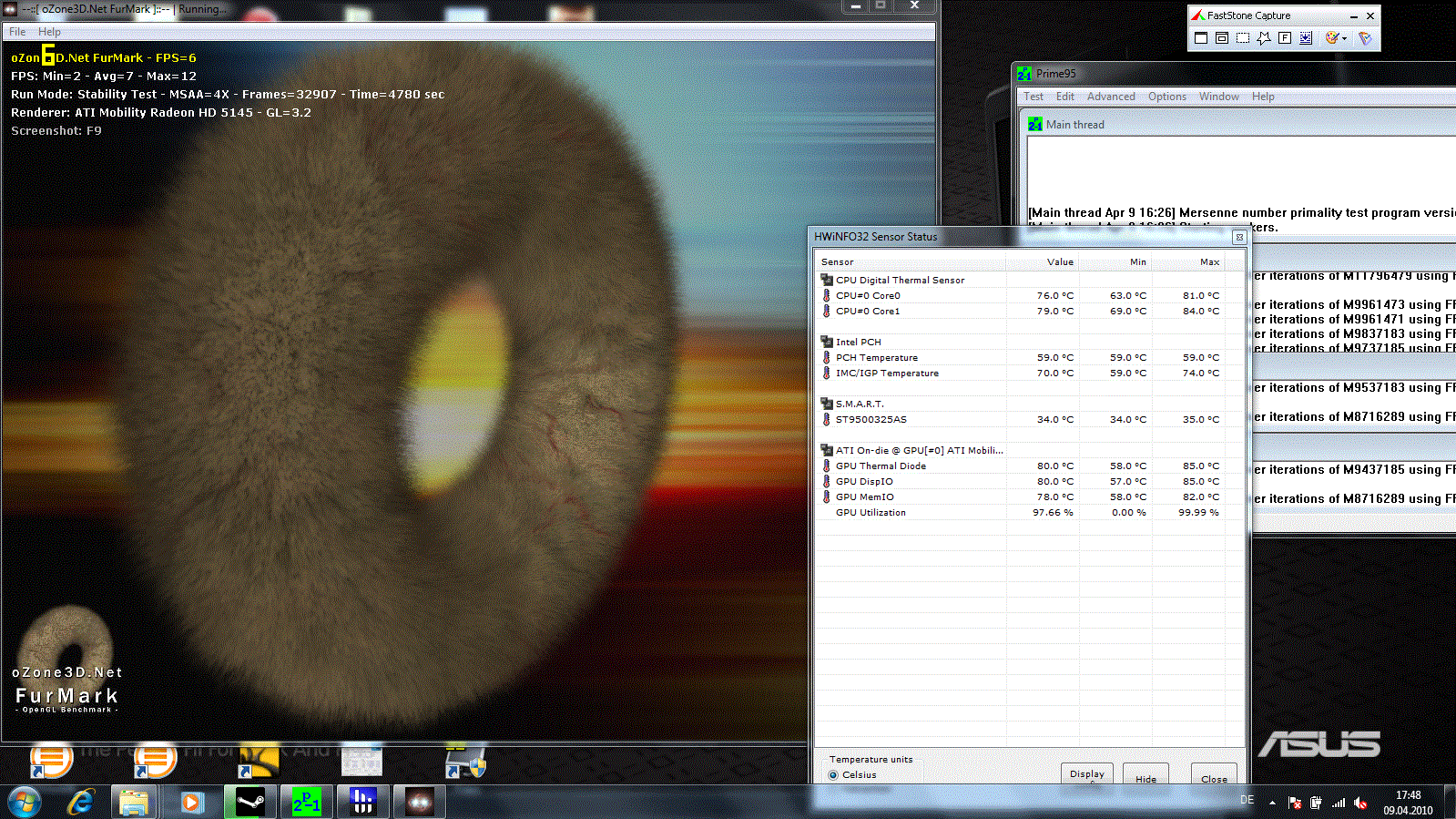Open Prime95 Edit menu
The image size is (1456, 819).
pyautogui.click(x=1065, y=97)
